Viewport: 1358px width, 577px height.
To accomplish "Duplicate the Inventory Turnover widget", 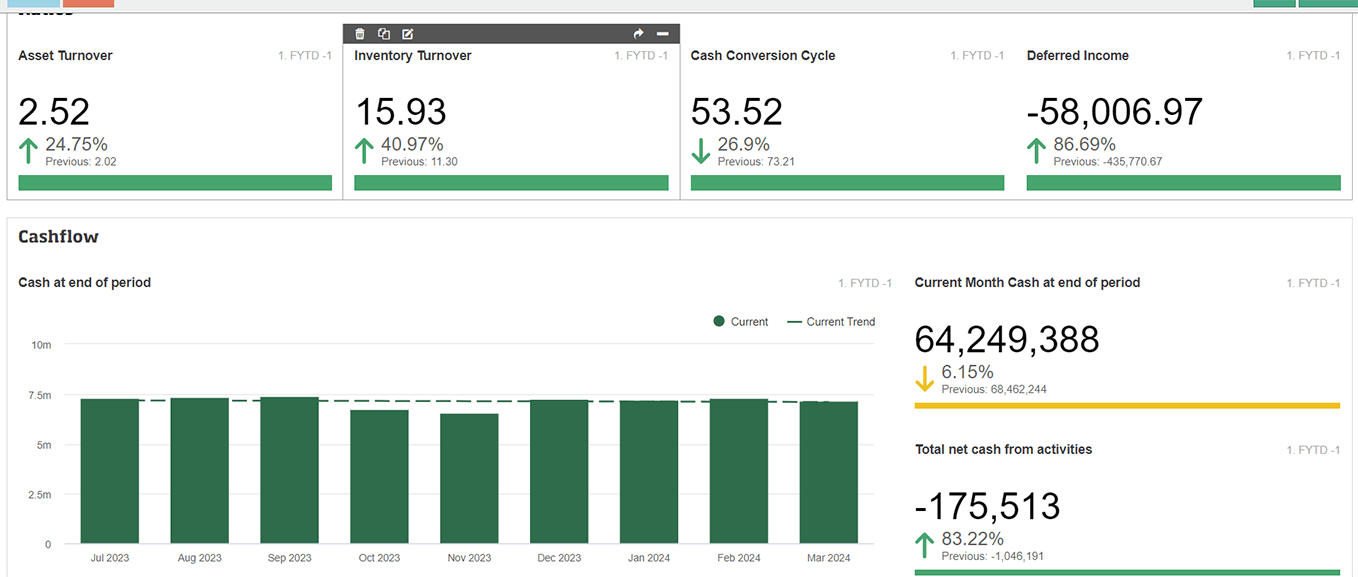I will 384,33.
